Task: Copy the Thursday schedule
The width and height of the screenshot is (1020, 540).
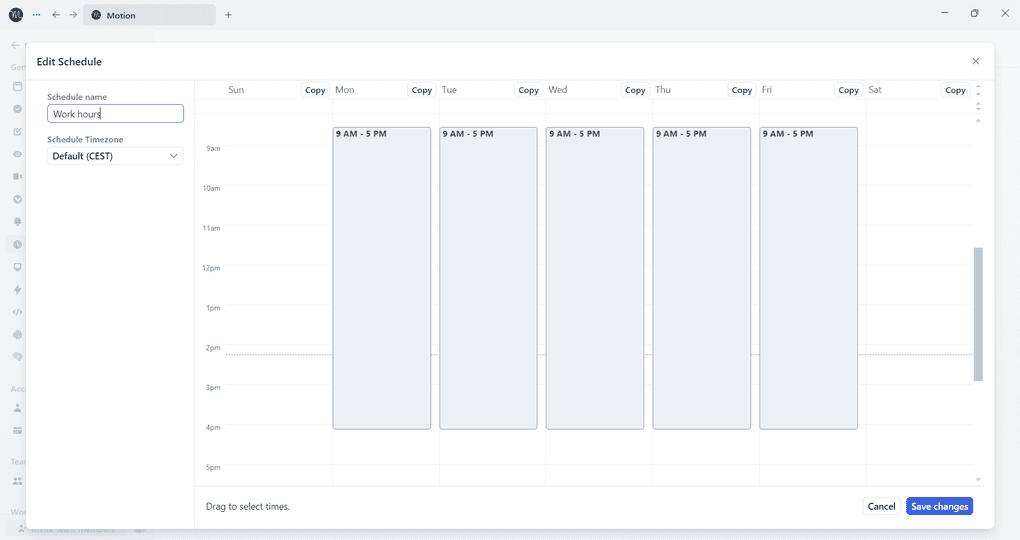Action: 742,90
